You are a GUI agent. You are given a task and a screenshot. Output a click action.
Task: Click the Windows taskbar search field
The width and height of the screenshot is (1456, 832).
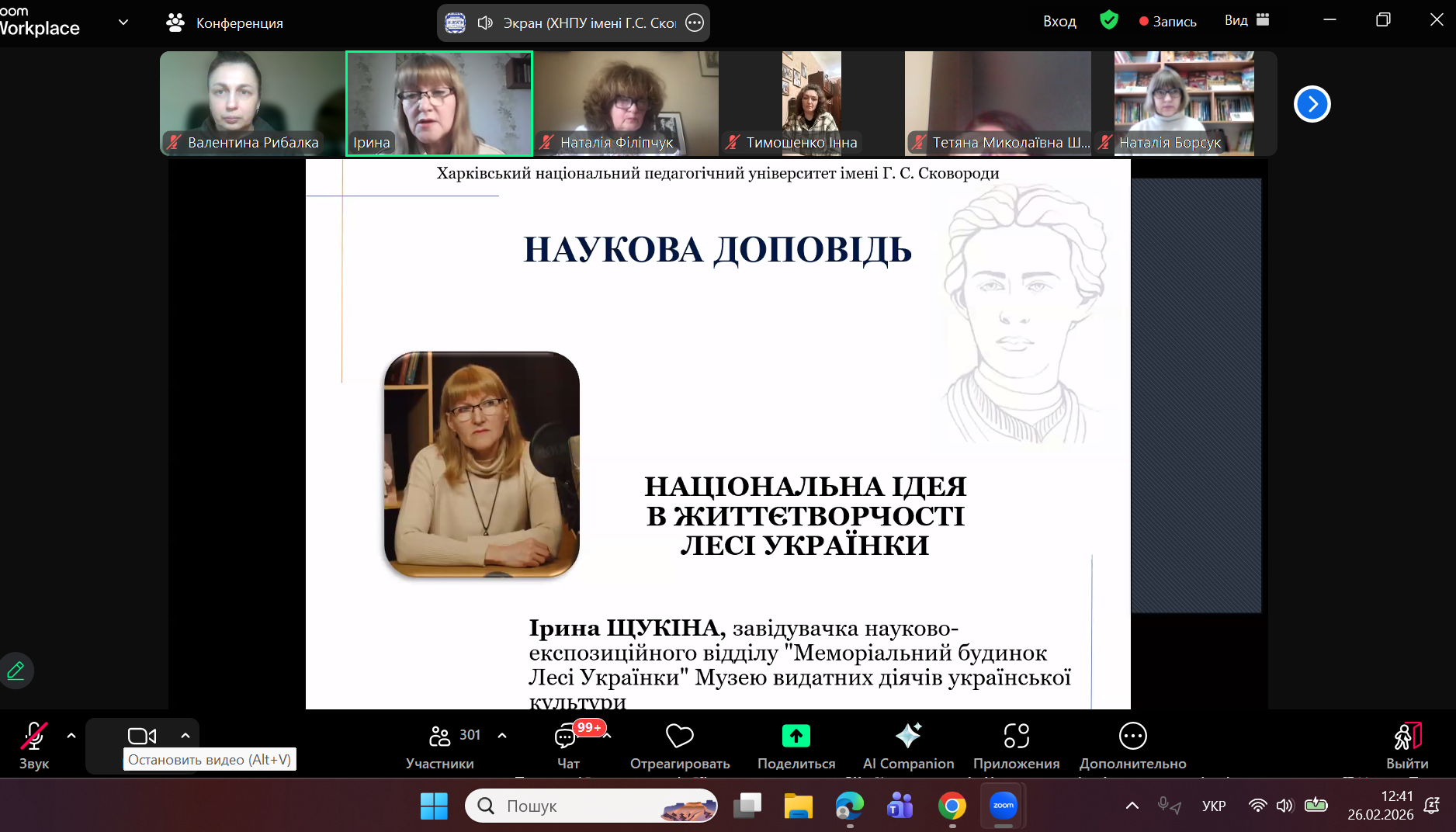pos(590,806)
